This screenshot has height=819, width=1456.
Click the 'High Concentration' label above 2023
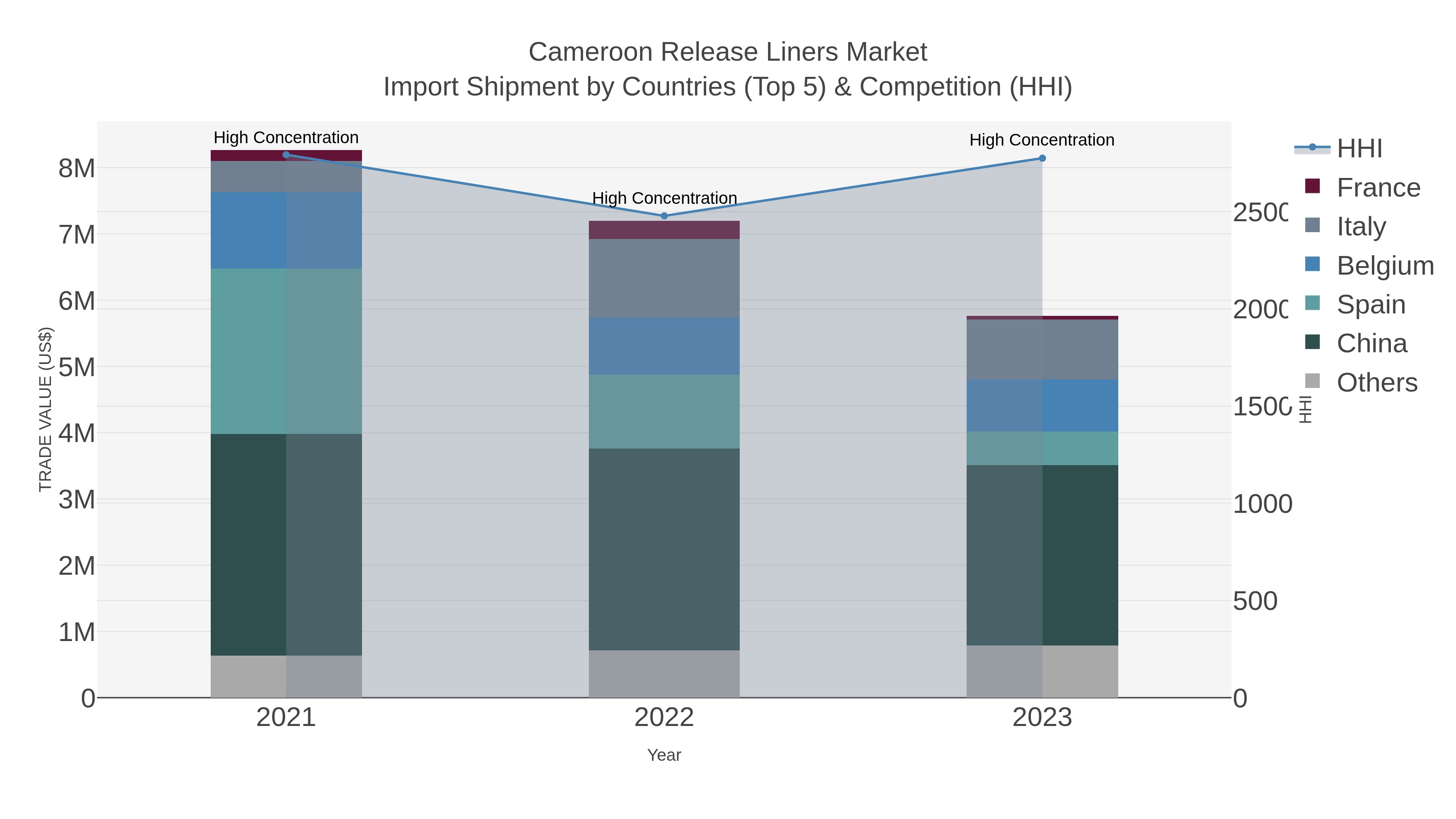pyautogui.click(x=1042, y=140)
